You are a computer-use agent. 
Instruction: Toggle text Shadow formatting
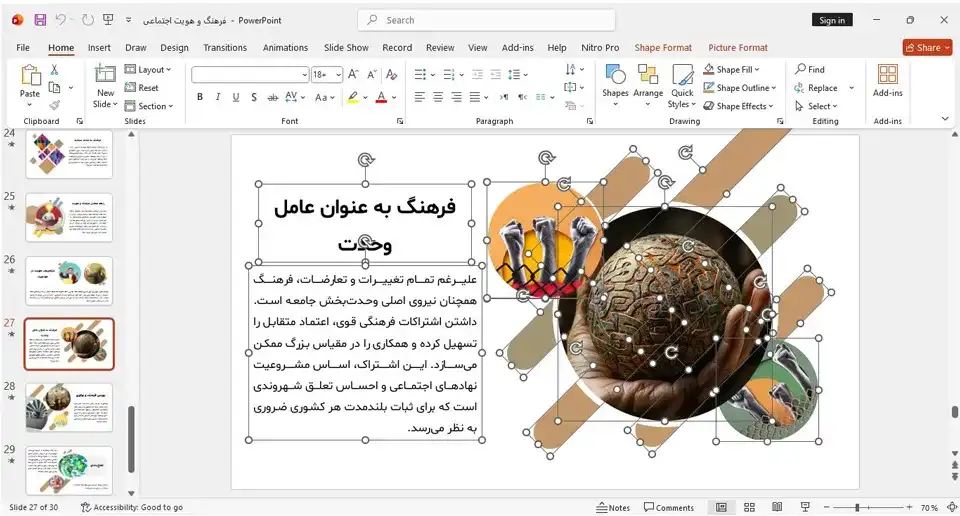click(253, 97)
